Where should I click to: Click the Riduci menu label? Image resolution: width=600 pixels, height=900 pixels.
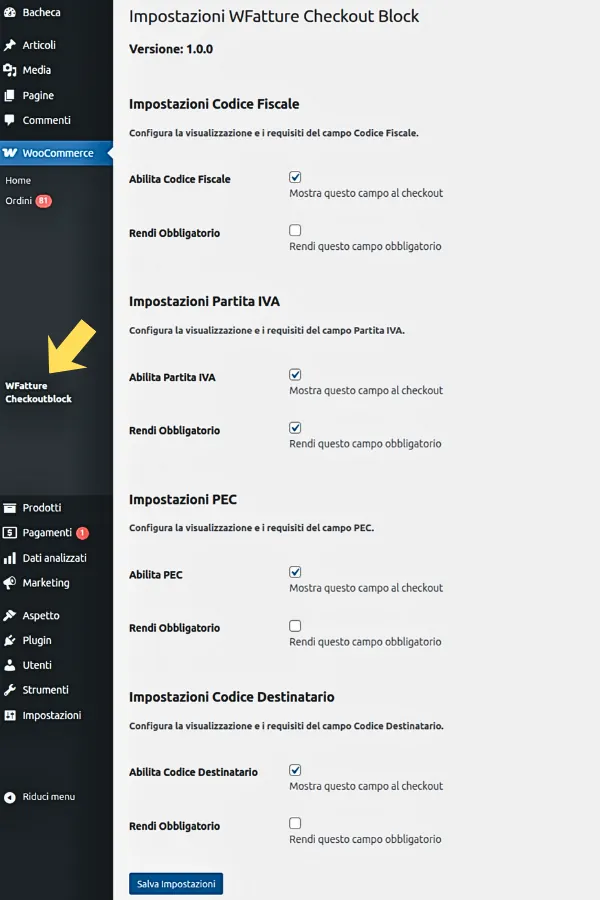(49, 797)
